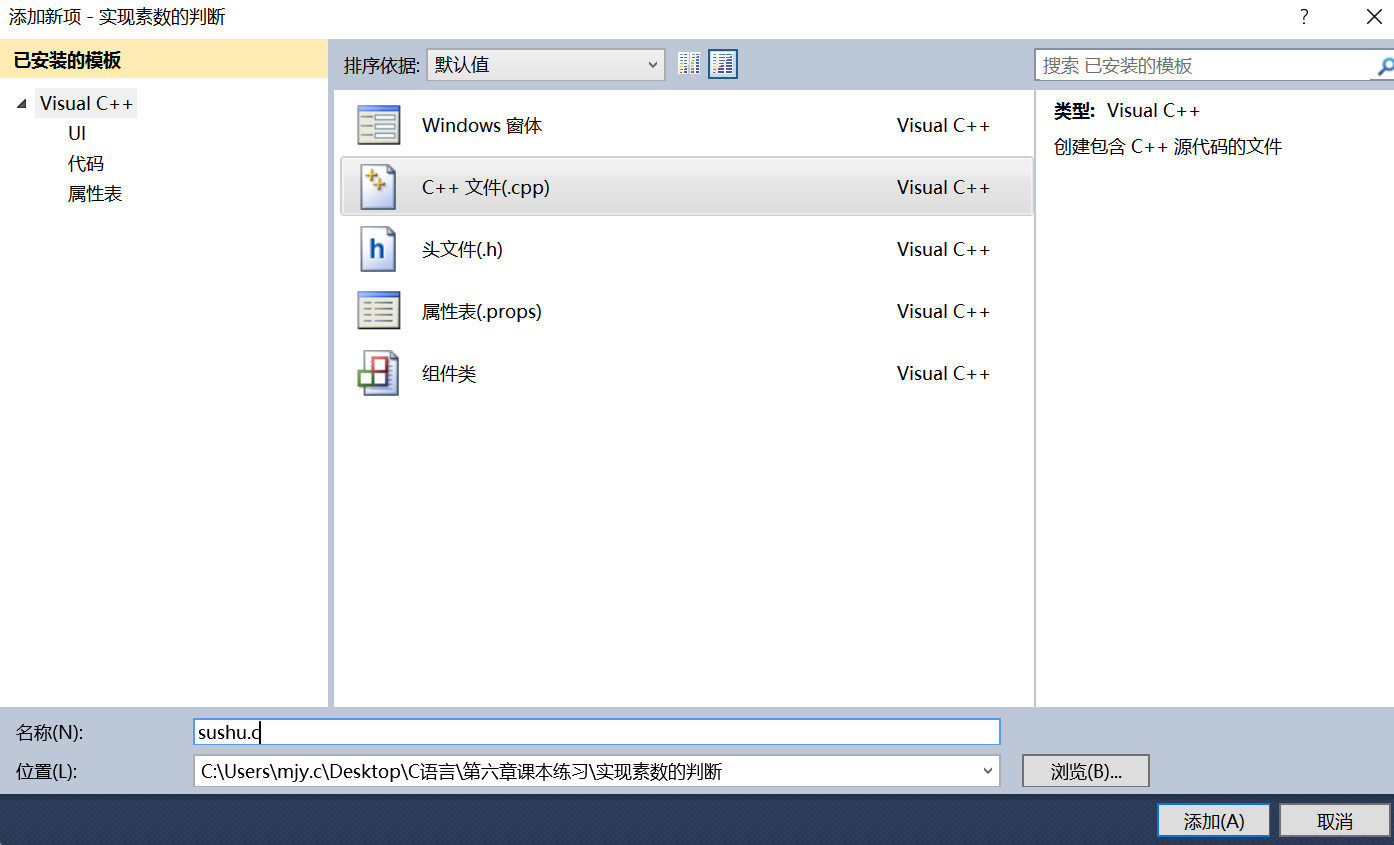
Task: Click the Windows 窗体 template icon
Action: pos(378,125)
